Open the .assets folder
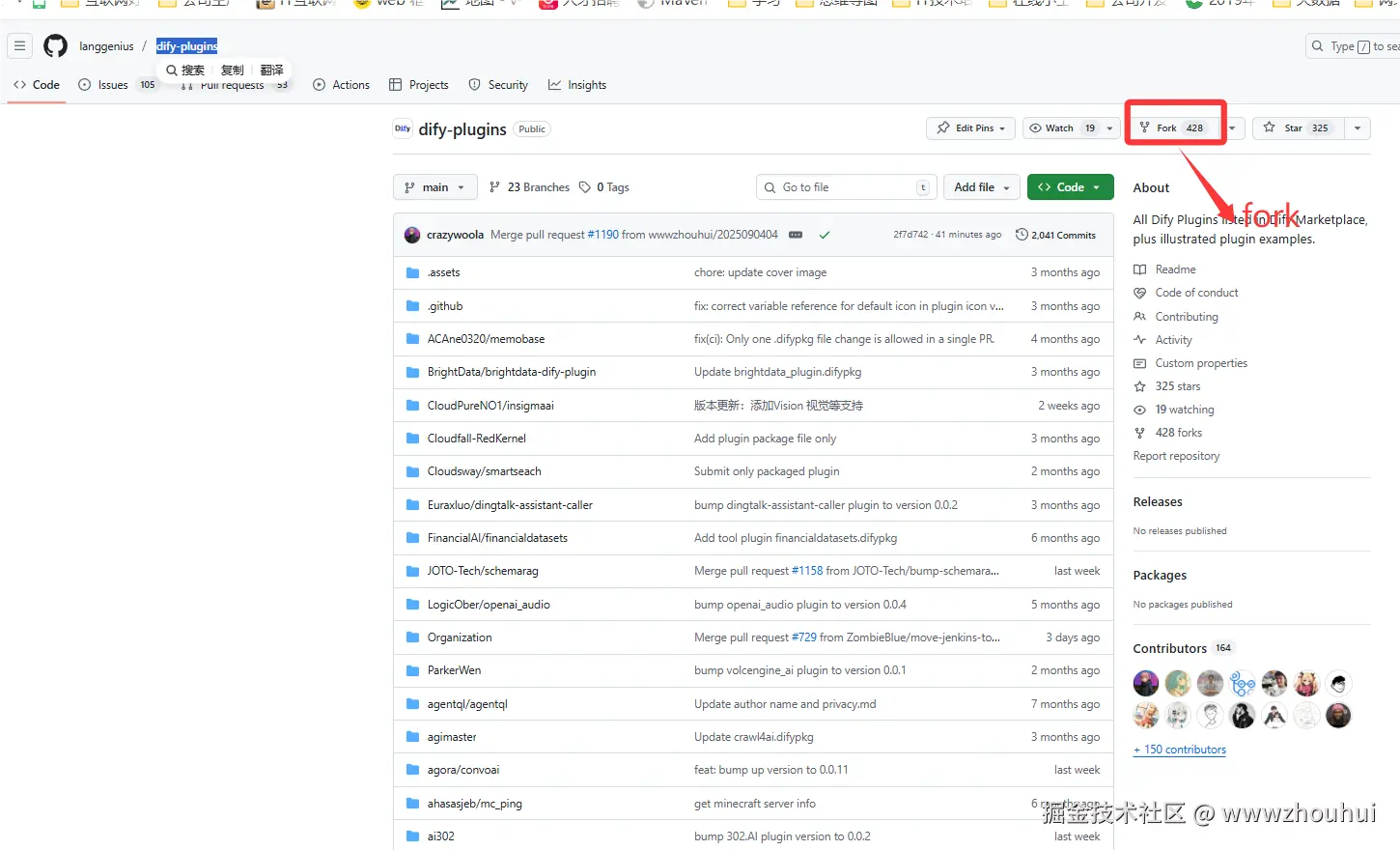Viewport: 1400px width, 850px height. (443, 272)
